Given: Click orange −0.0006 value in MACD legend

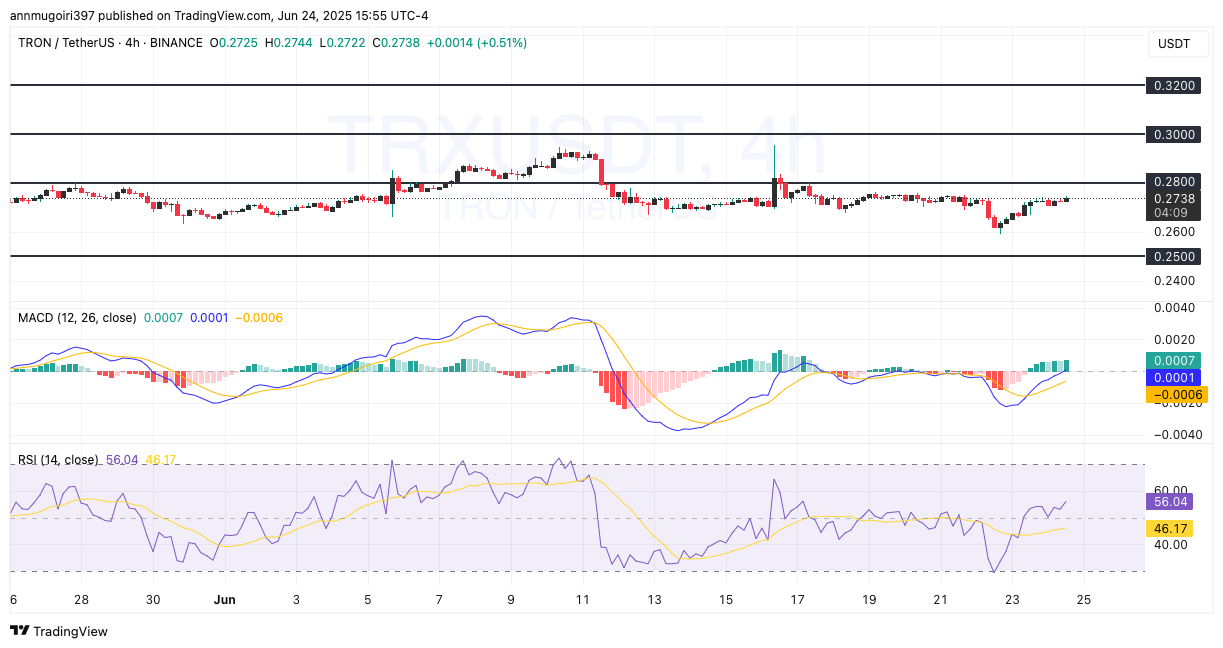Looking at the screenshot, I should coord(258,317).
